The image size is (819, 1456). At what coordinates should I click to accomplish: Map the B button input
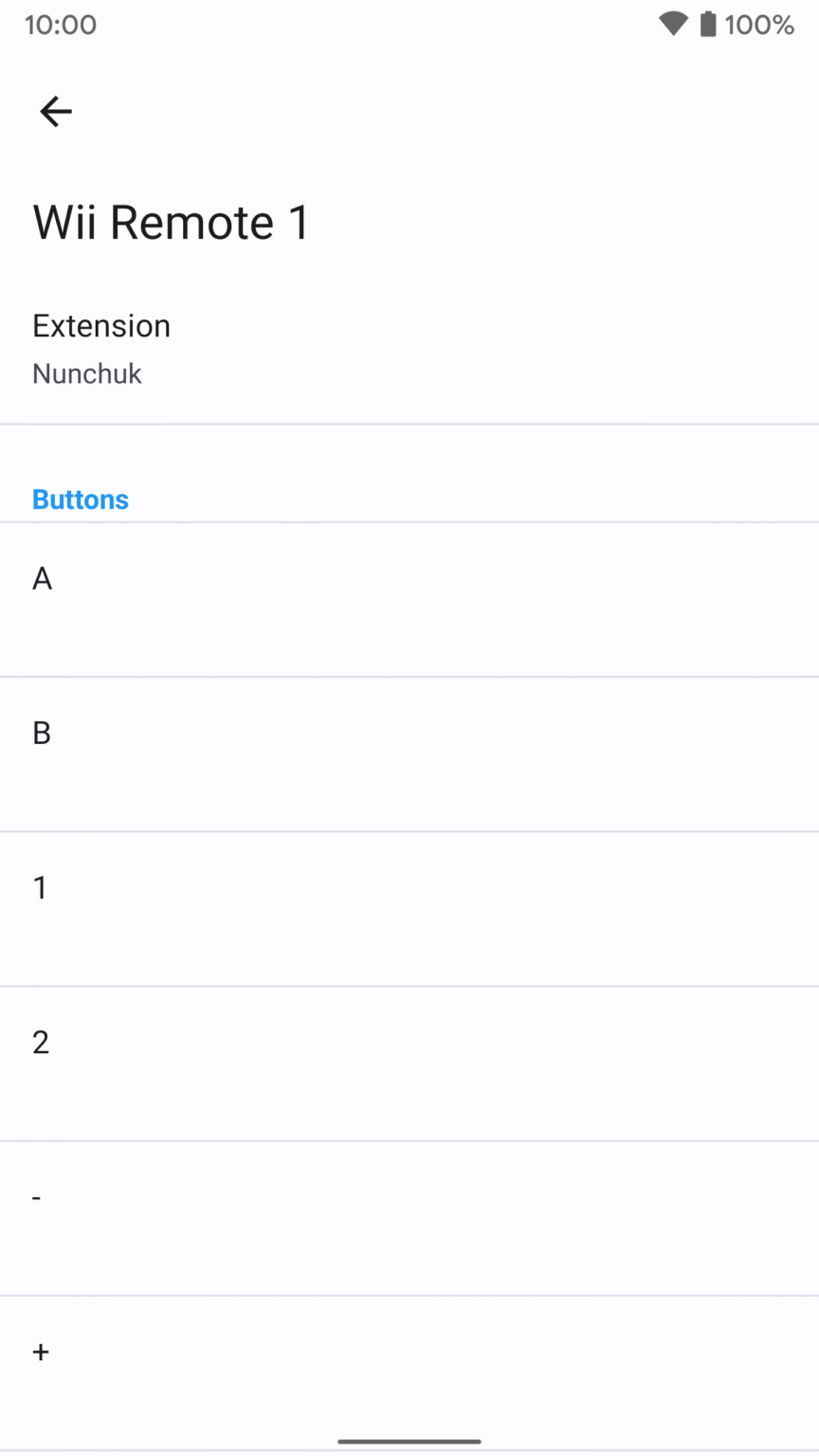(409, 754)
